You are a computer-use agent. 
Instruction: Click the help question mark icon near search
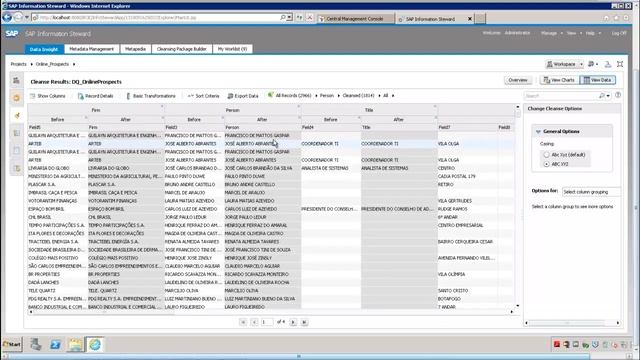tap(618, 95)
